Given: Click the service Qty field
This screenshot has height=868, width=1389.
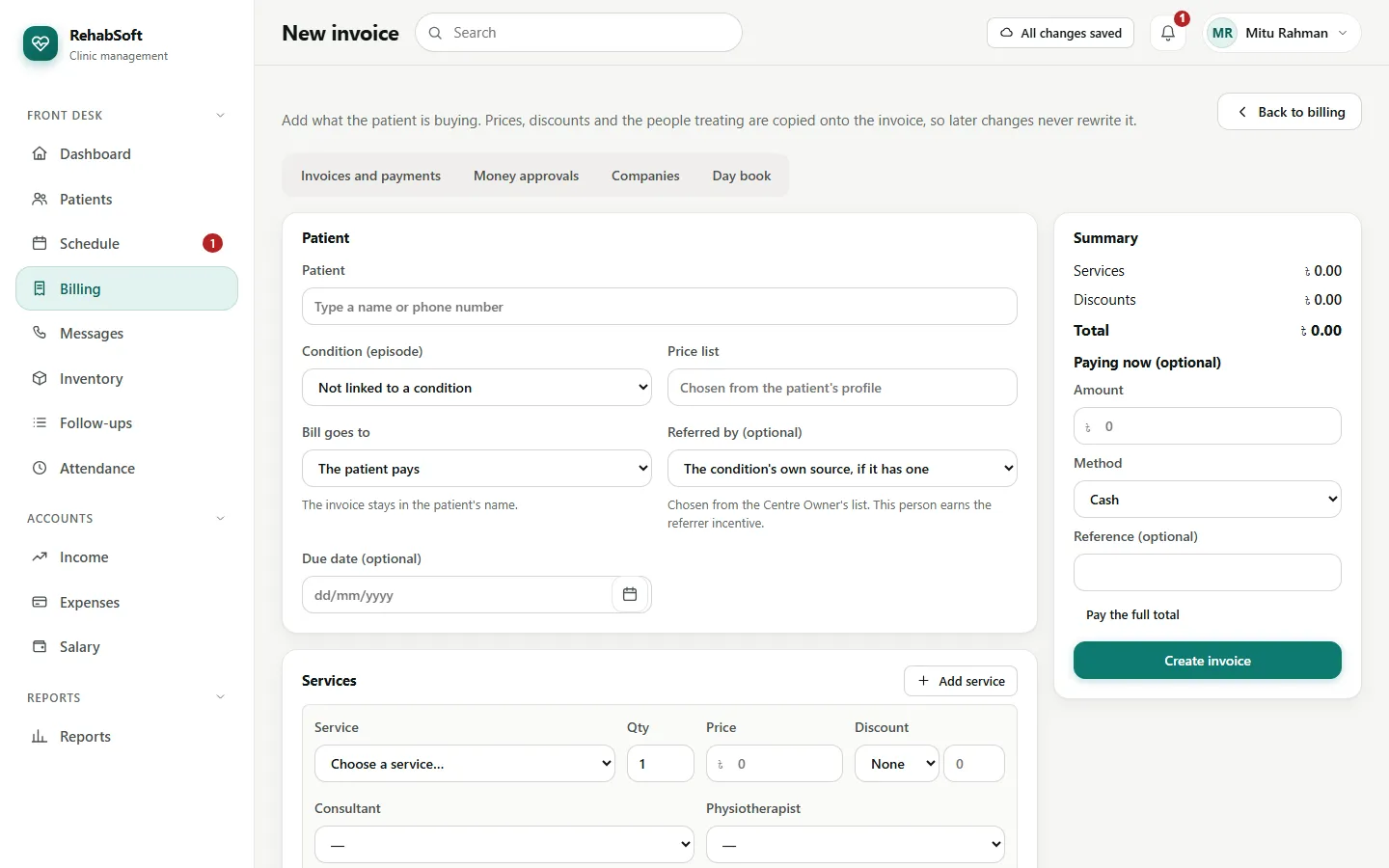Looking at the screenshot, I should point(661,764).
